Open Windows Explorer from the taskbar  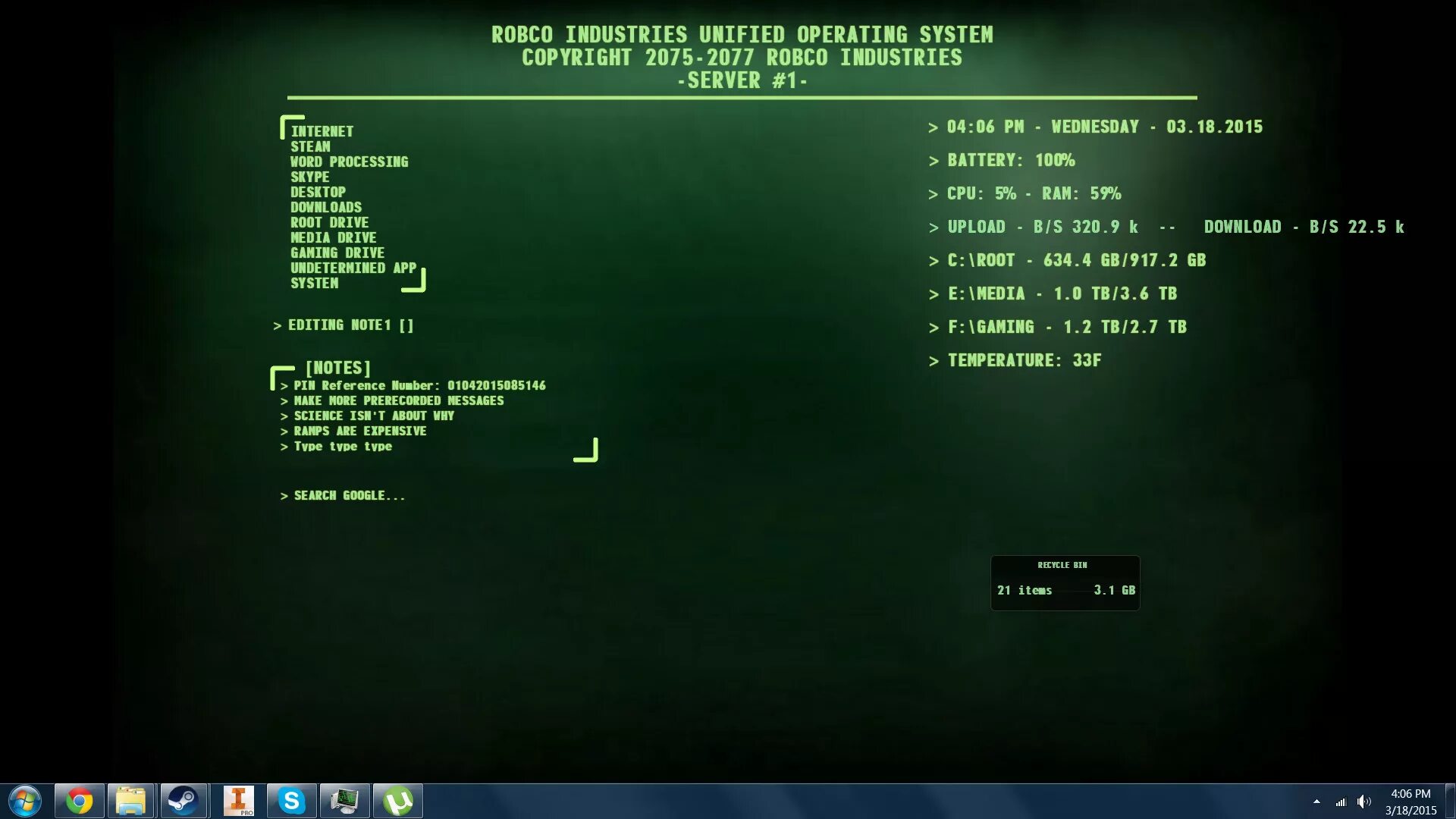(x=132, y=800)
